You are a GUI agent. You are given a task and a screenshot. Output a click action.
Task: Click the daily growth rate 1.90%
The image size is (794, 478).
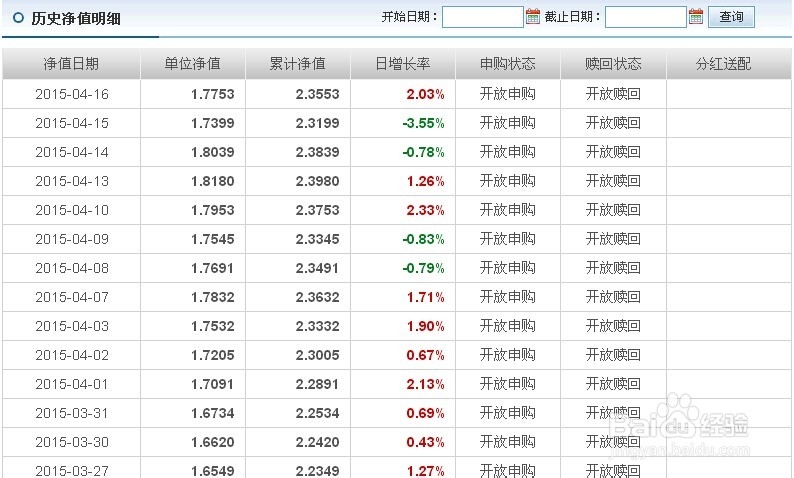[425, 326]
